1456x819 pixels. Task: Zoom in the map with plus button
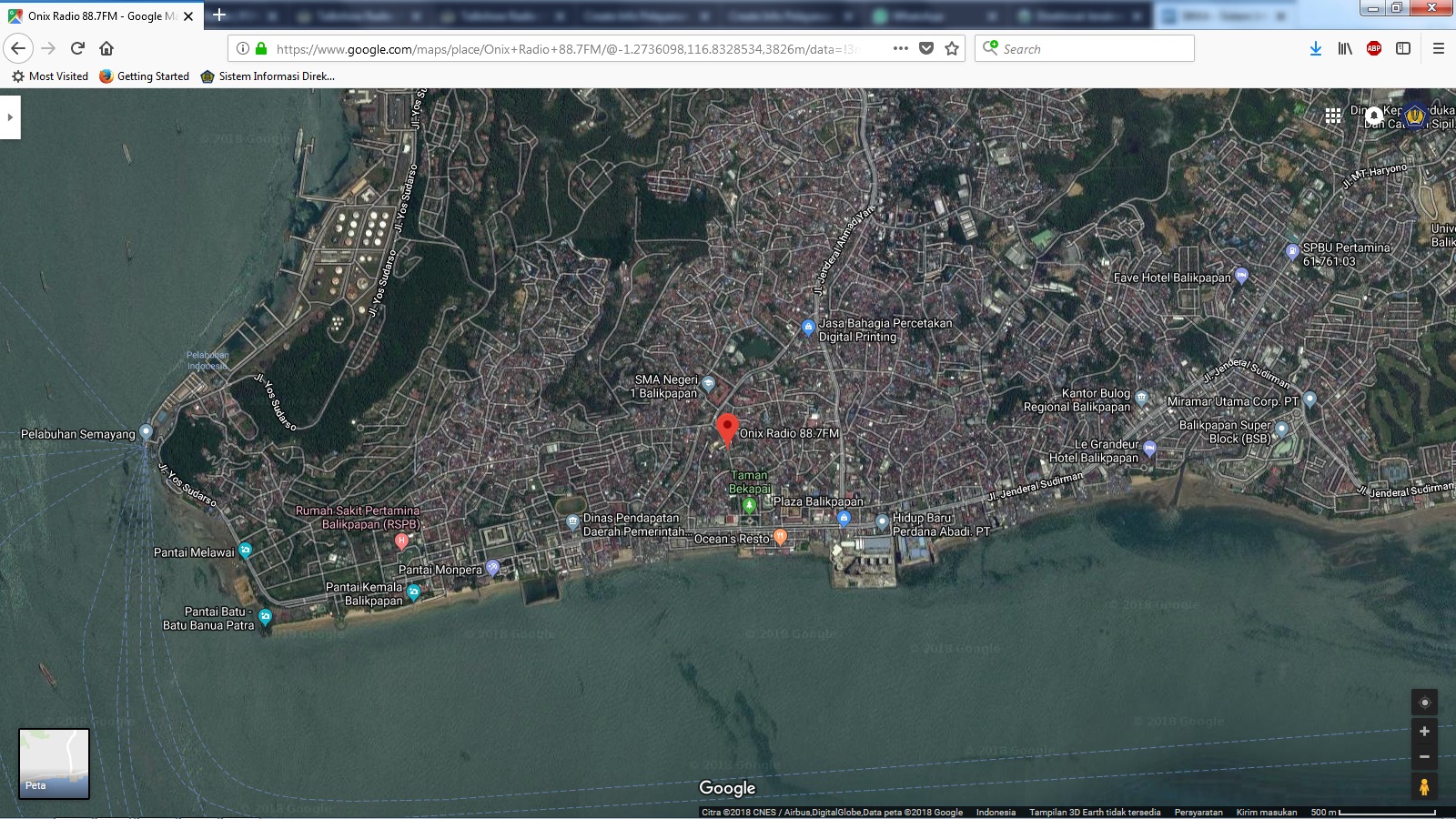coord(1424,732)
